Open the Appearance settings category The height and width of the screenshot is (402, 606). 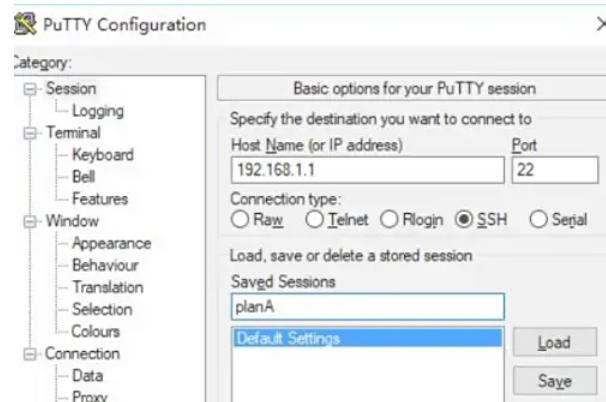pos(111,243)
